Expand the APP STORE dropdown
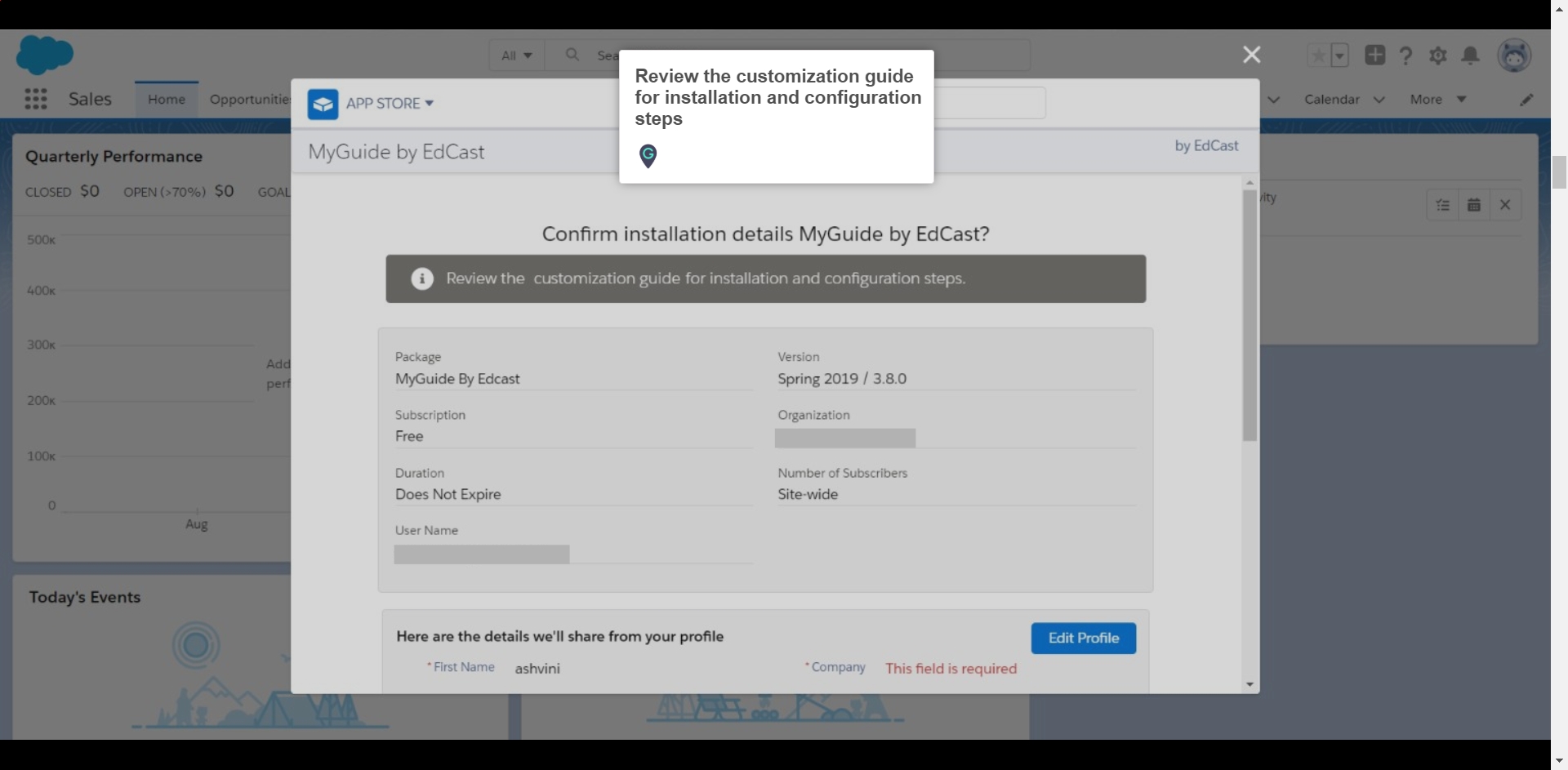The width and height of the screenshot is (1568, 770). pyautogui.click(x=390, y=104)
